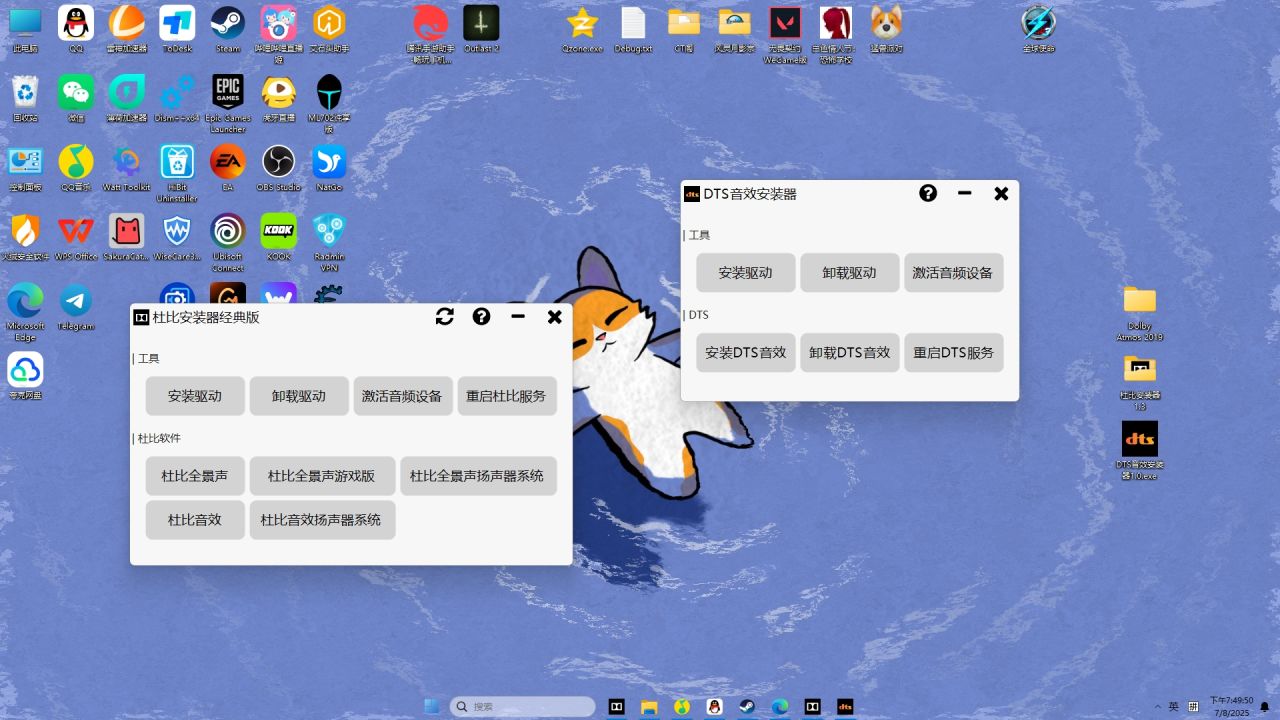Click 卸载驱动 in the 杜比安装器经典版 window
The height and width of the screenshot is (720, 1280).
pos(299,396)
